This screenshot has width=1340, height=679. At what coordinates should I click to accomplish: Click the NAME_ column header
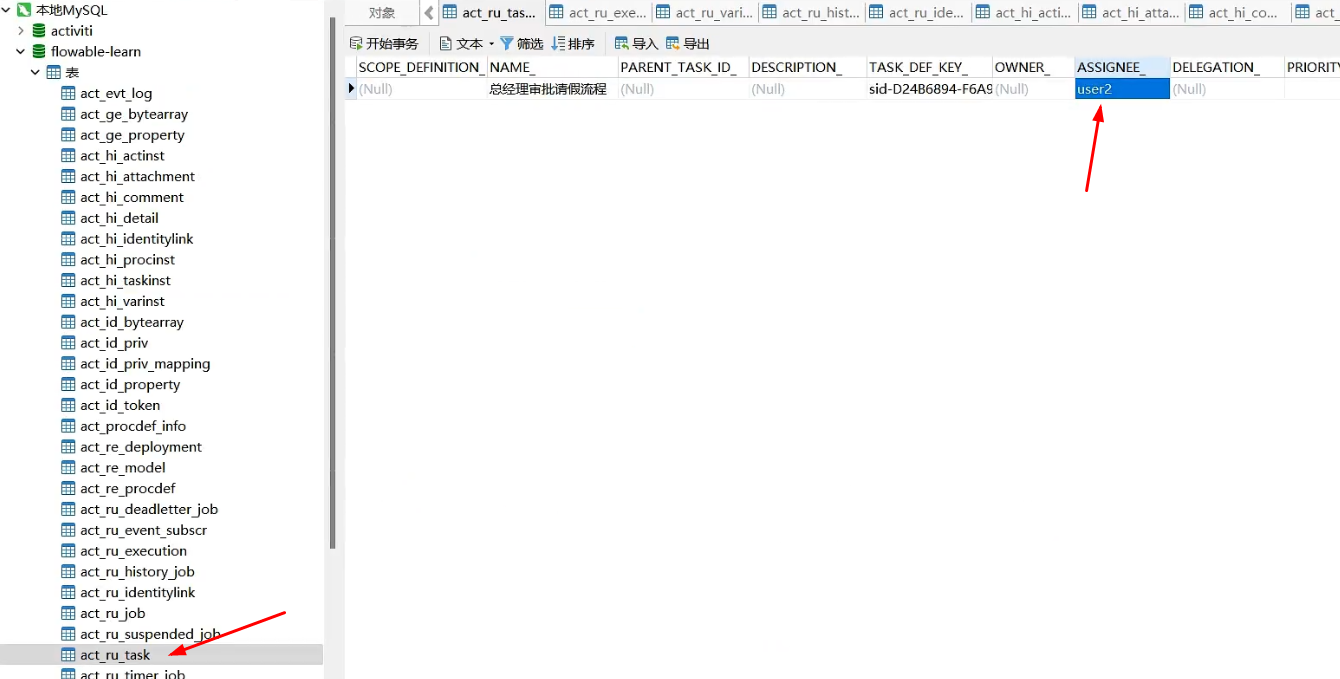(x=553, y=67)
